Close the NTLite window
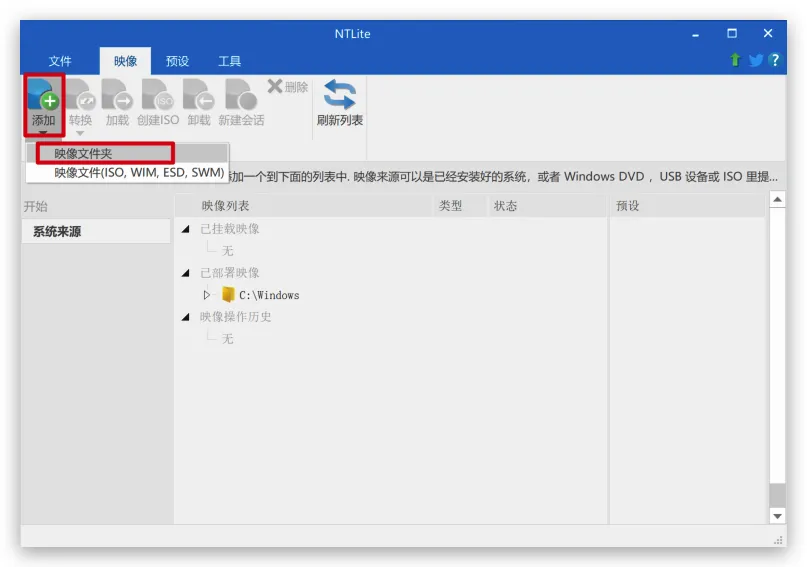The width and height of the screenshot is (807, 567). click(x=768, y=33)
